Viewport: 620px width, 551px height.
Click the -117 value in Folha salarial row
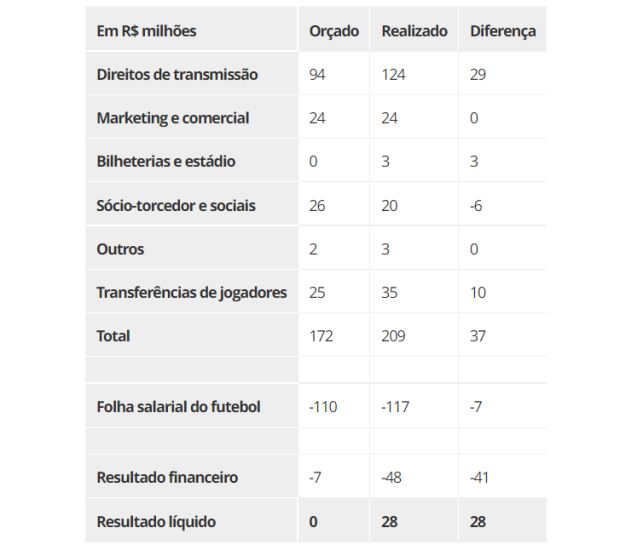(397, 407)
